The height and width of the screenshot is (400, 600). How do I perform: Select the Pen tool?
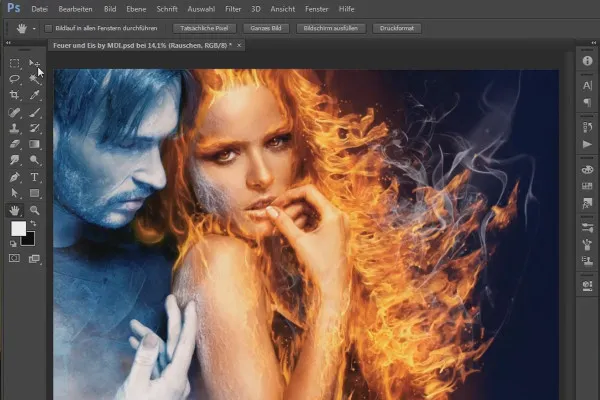(15, 177)
